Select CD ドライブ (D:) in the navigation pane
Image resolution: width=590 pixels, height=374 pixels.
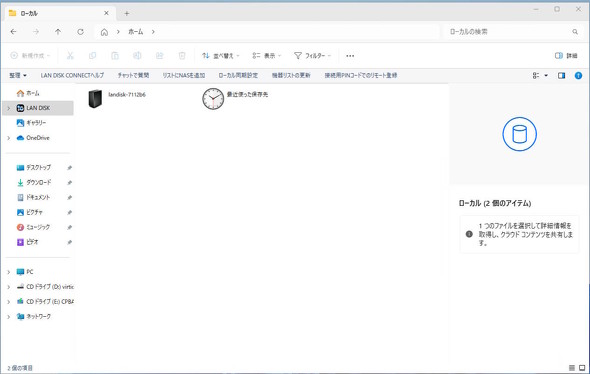[x=50, y=287]
